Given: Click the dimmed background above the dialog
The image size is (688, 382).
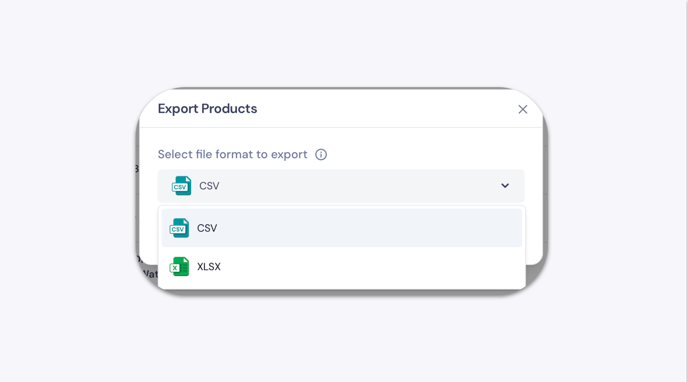Looking at the screenshot, I should coord(342,42).
